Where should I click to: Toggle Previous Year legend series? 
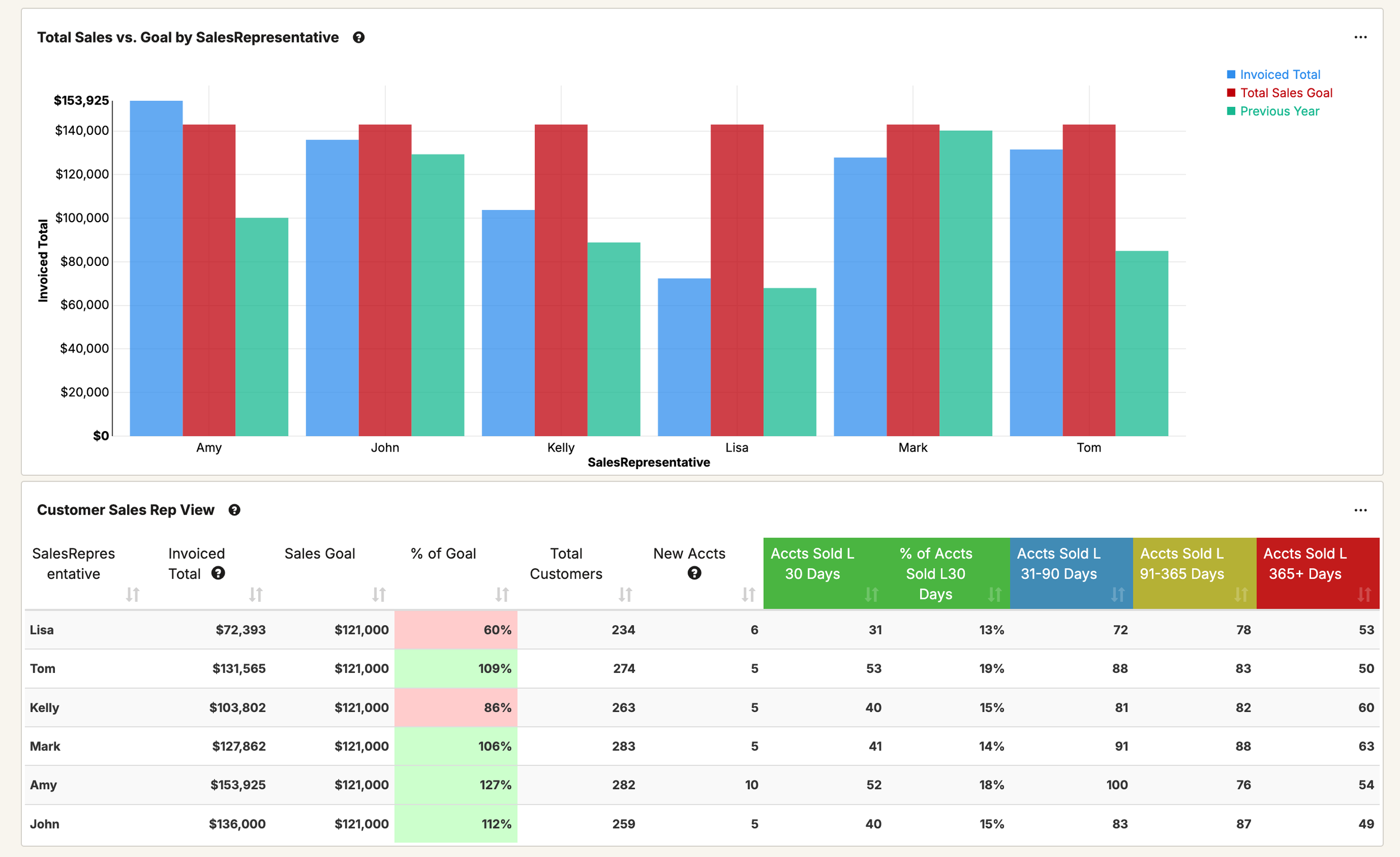1279,111
